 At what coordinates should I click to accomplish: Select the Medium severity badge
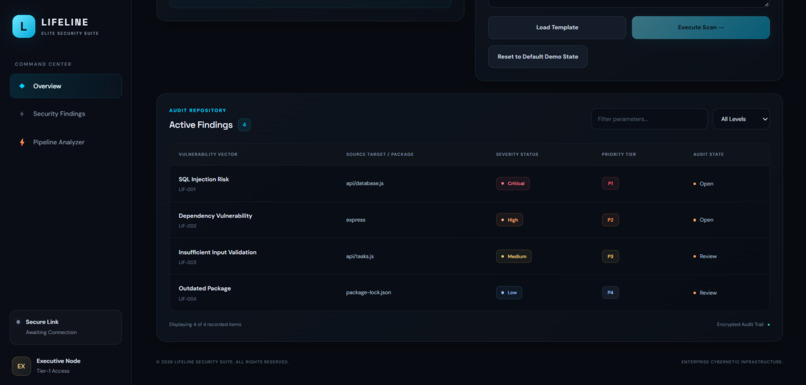click(514, 256)
